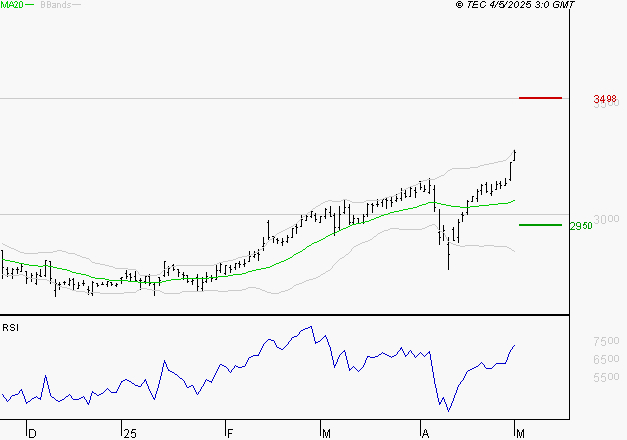Click the 3000 price axis label
This screenshot has height=440, width=627.
pos(609,219)
